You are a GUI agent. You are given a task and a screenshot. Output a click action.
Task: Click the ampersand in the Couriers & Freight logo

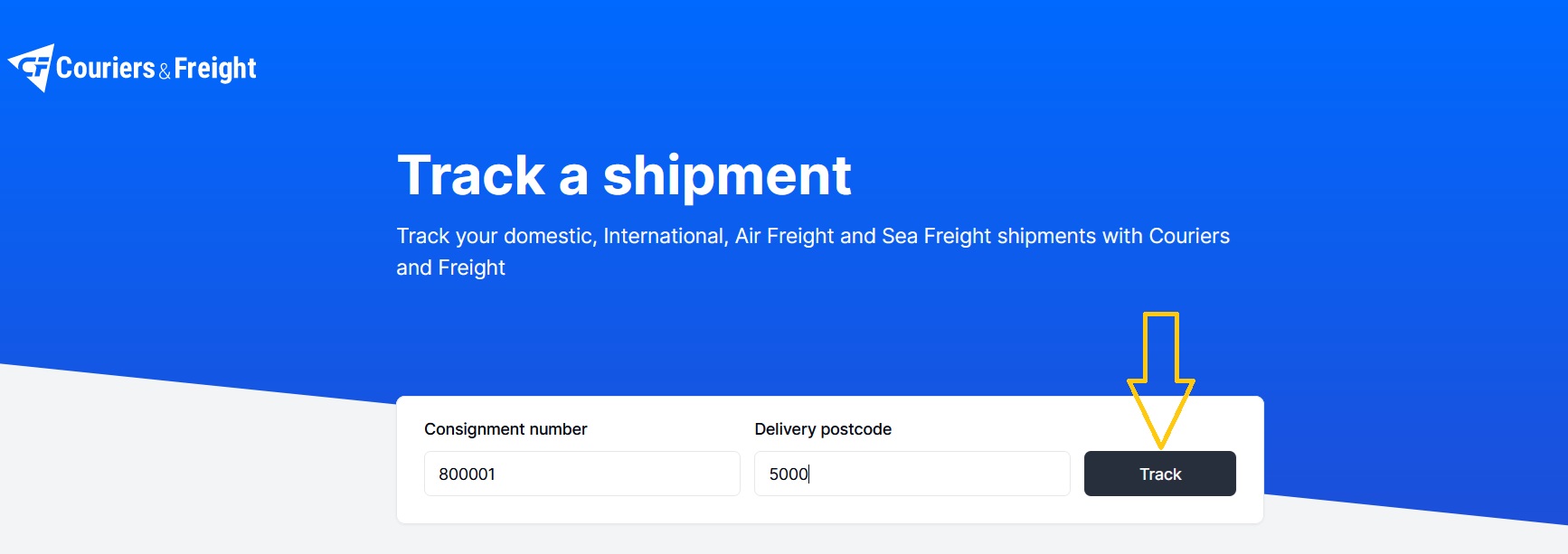point(165,71)
